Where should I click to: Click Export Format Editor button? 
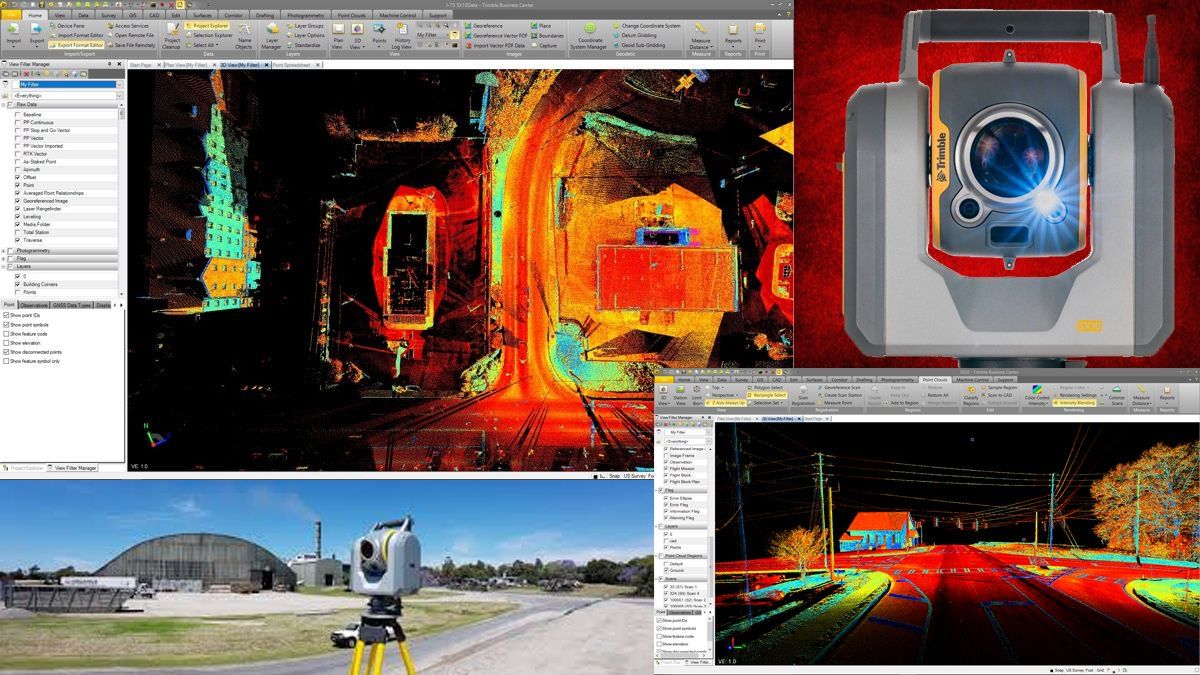(x=76, y=45)
